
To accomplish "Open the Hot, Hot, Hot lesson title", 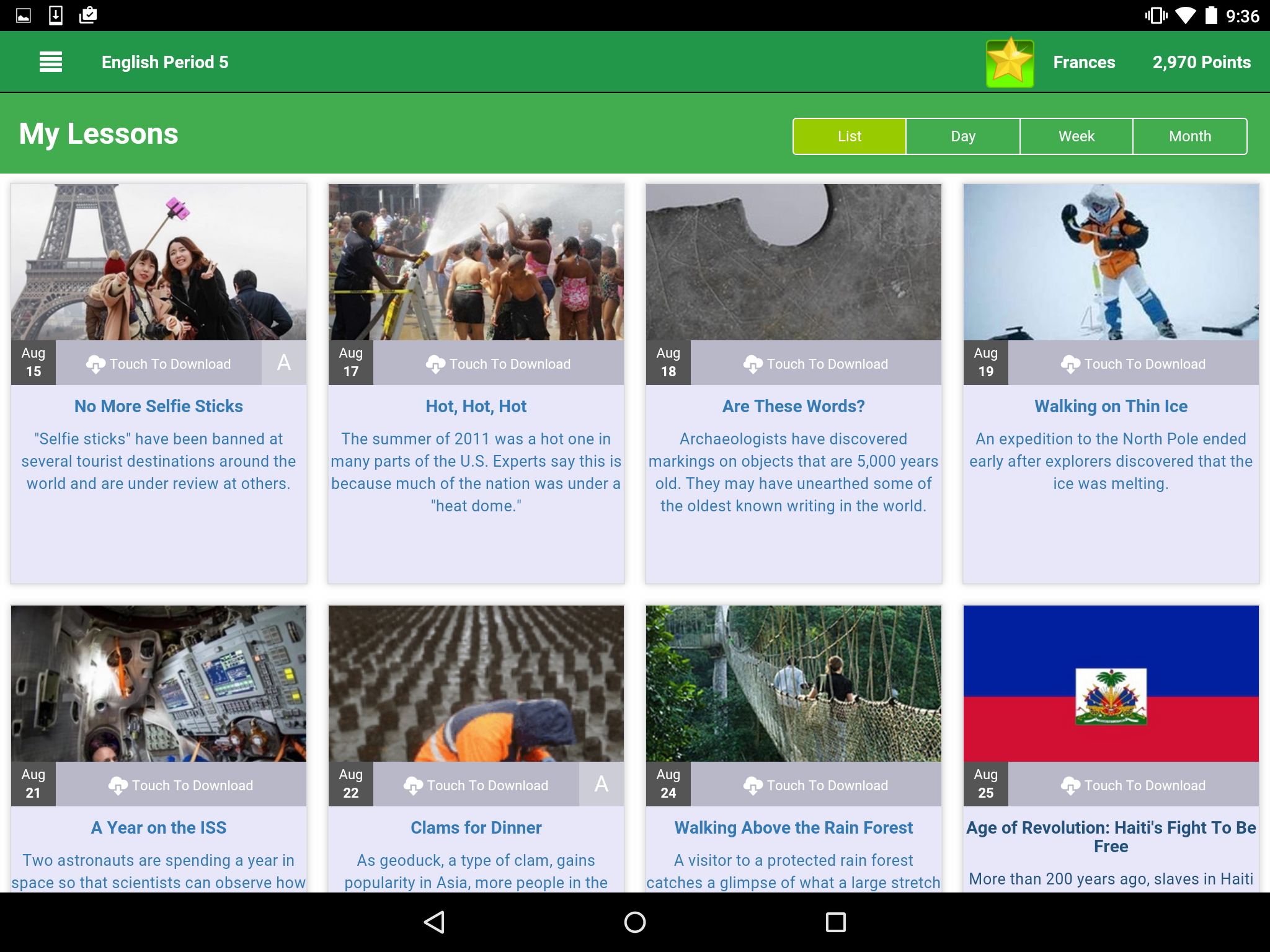I will click(x=476, y=406).
